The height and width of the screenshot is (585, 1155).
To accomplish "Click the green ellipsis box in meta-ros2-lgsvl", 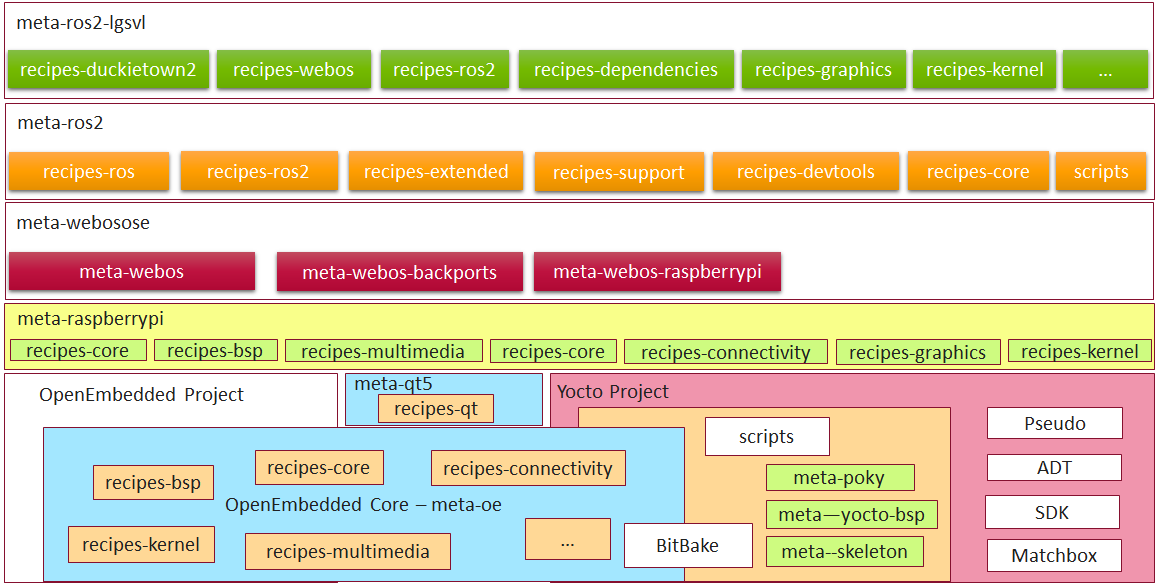I will click(x=1104, y=70).
